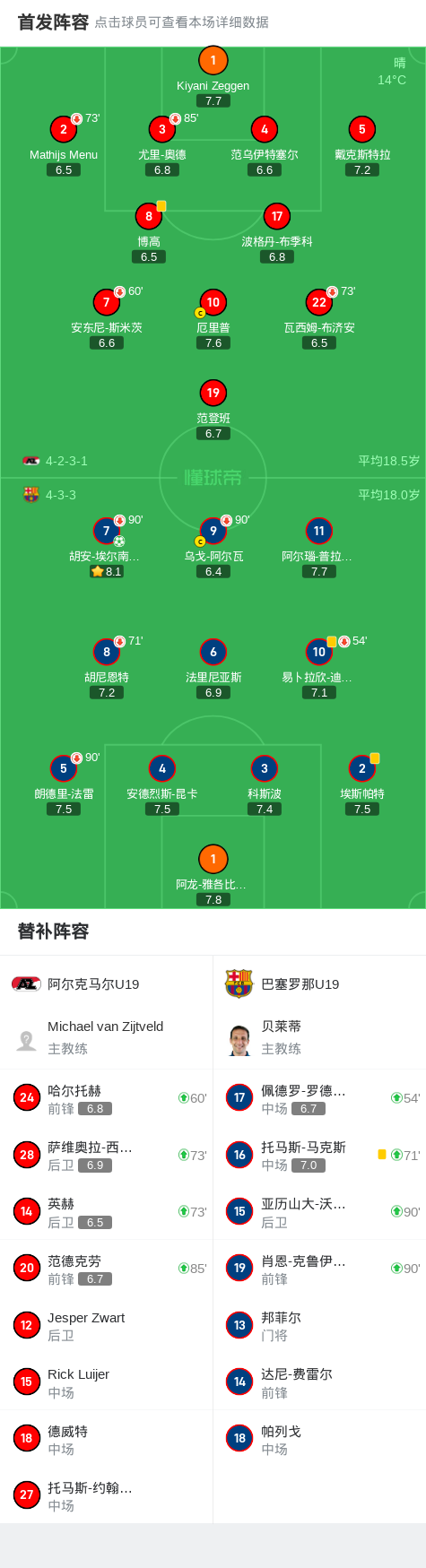Select the Mathijs Menu number 2 icon
Screen dimensions: 426x1568
[x=63, y=129]
